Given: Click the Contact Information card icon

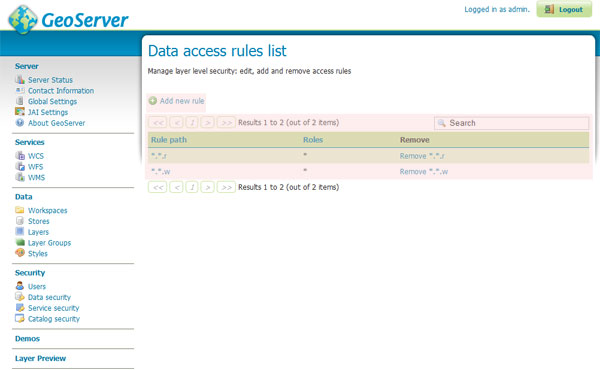Looking at the screenshot, I should click(20, 90).
